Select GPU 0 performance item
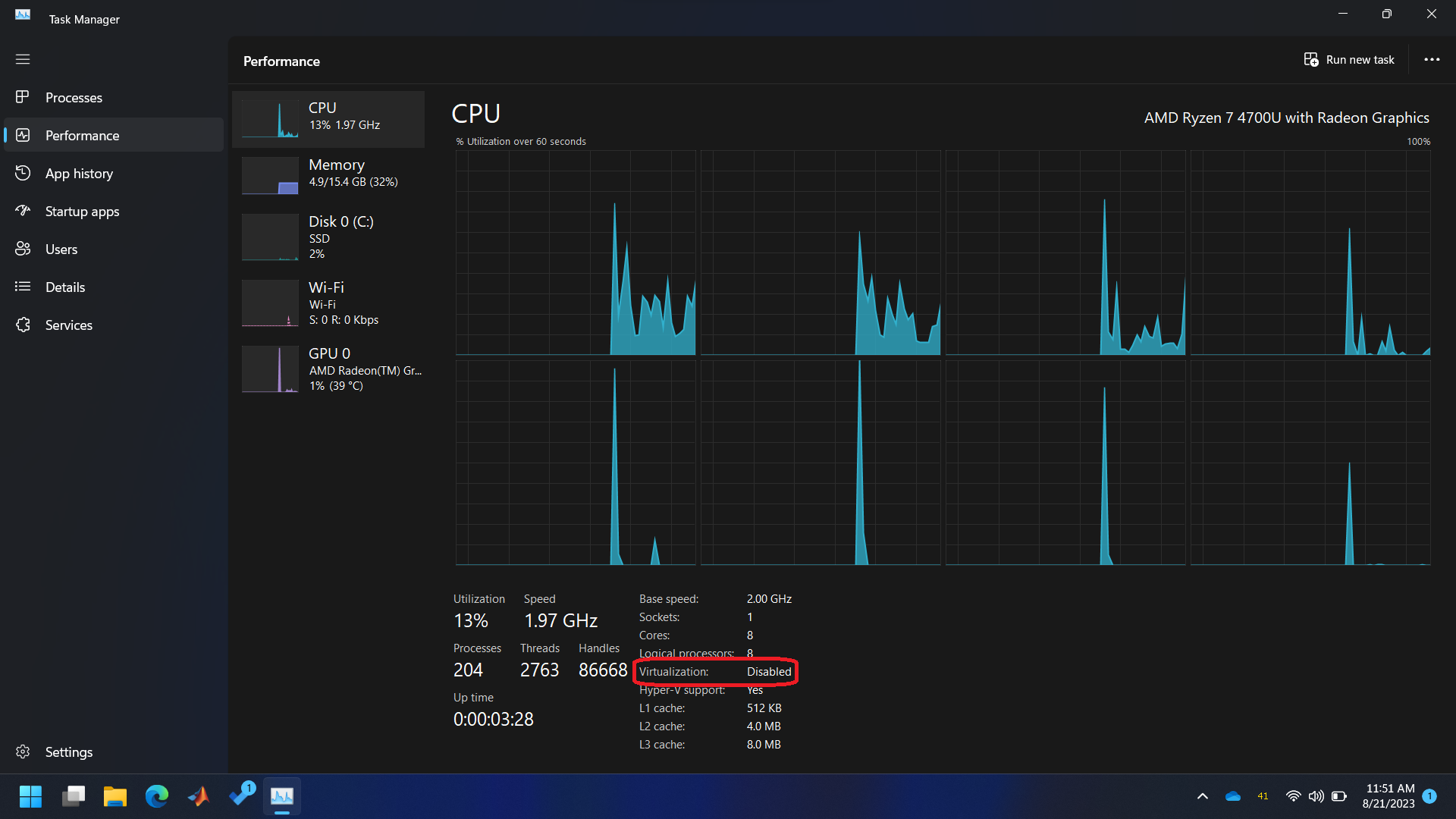This screenshot has height=819, width=1456. coord(328,369)
